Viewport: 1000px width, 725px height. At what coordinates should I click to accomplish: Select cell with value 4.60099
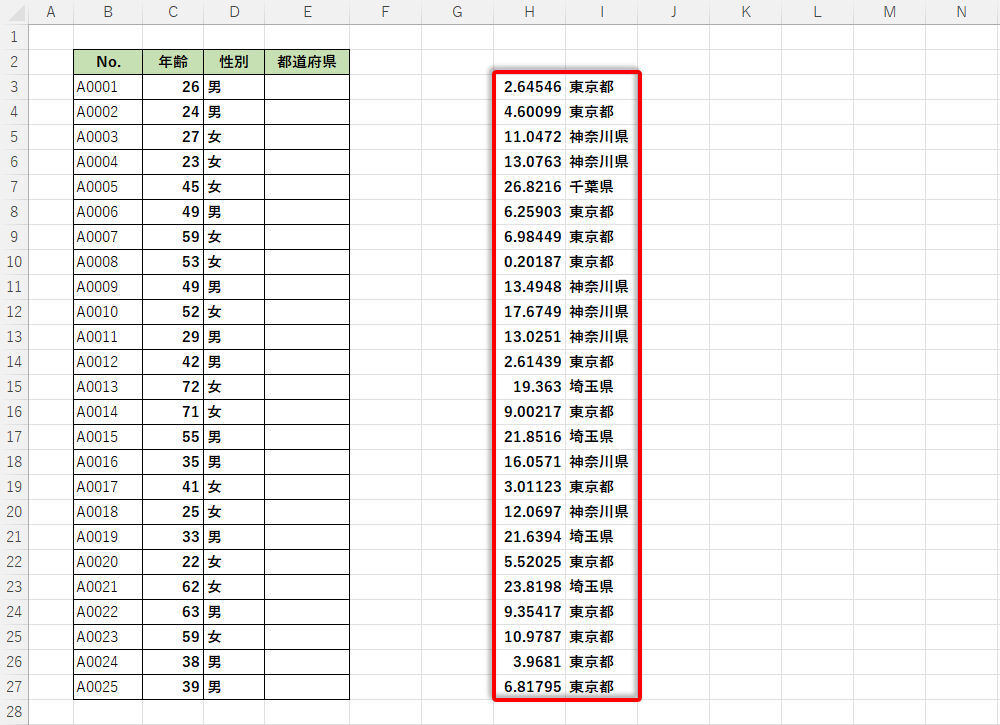click(529, 112)
